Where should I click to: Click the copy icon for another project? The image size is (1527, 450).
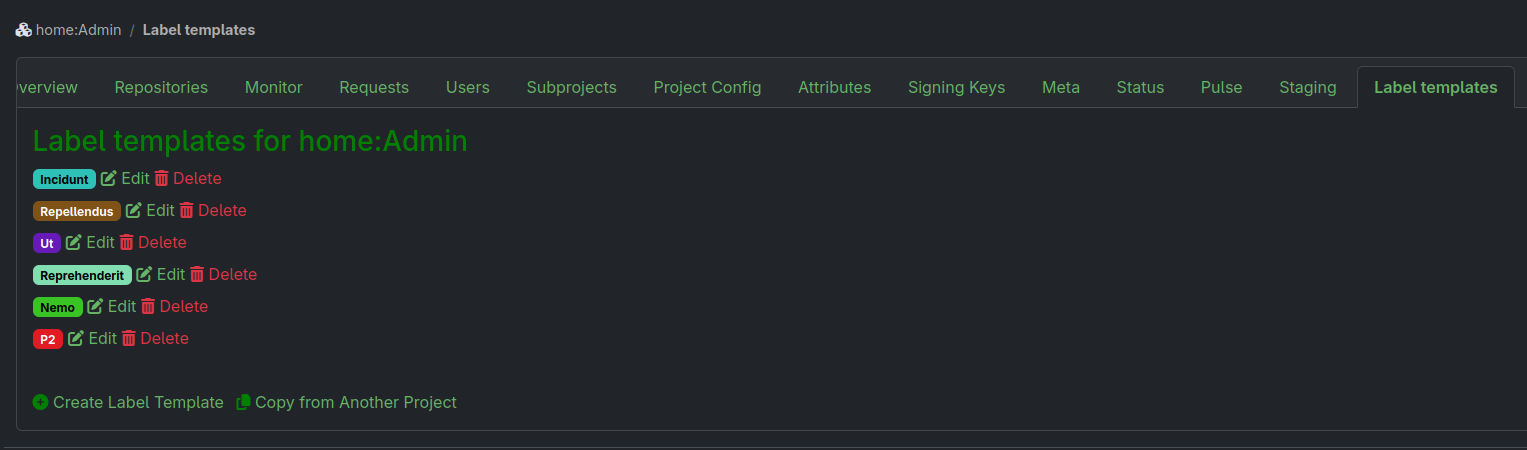tap(243, 402)
